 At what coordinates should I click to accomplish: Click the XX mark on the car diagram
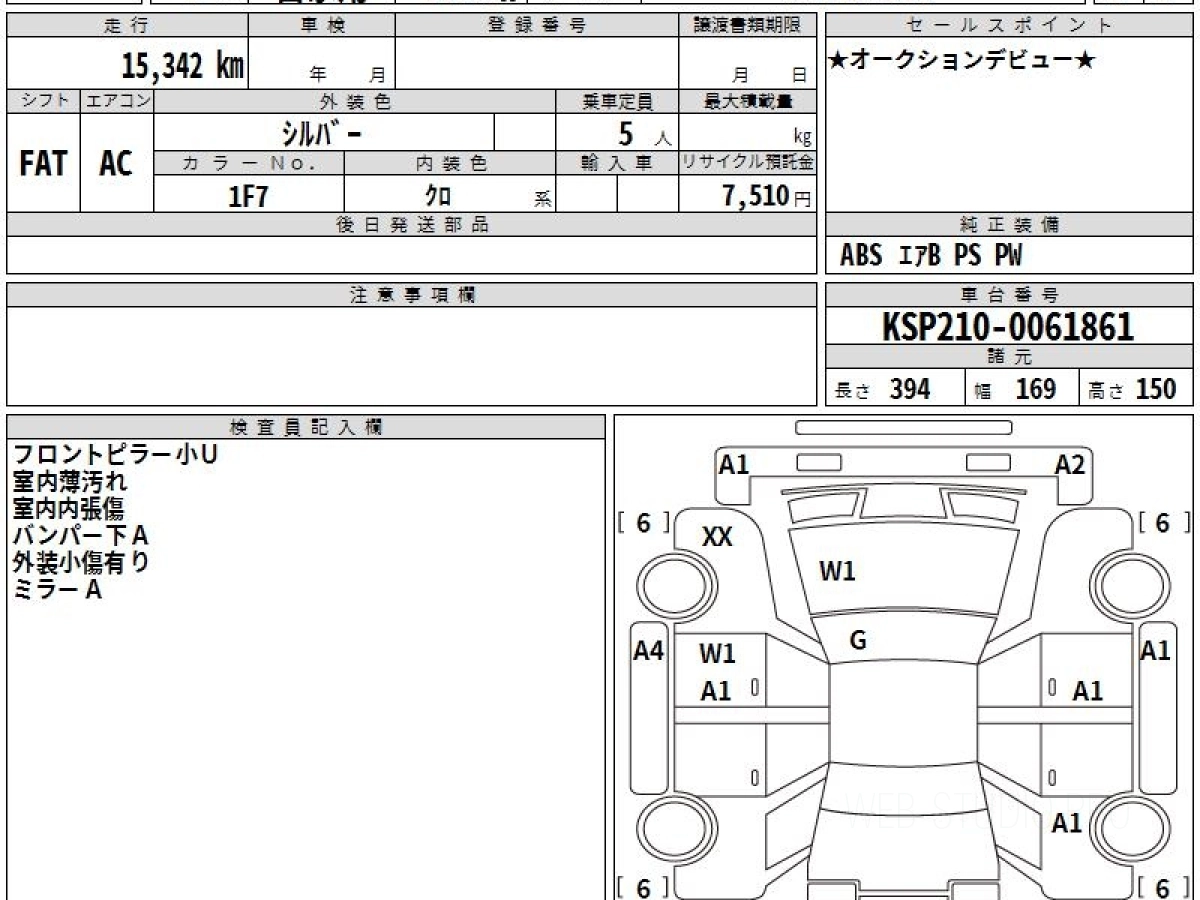[x=717, y=537]
